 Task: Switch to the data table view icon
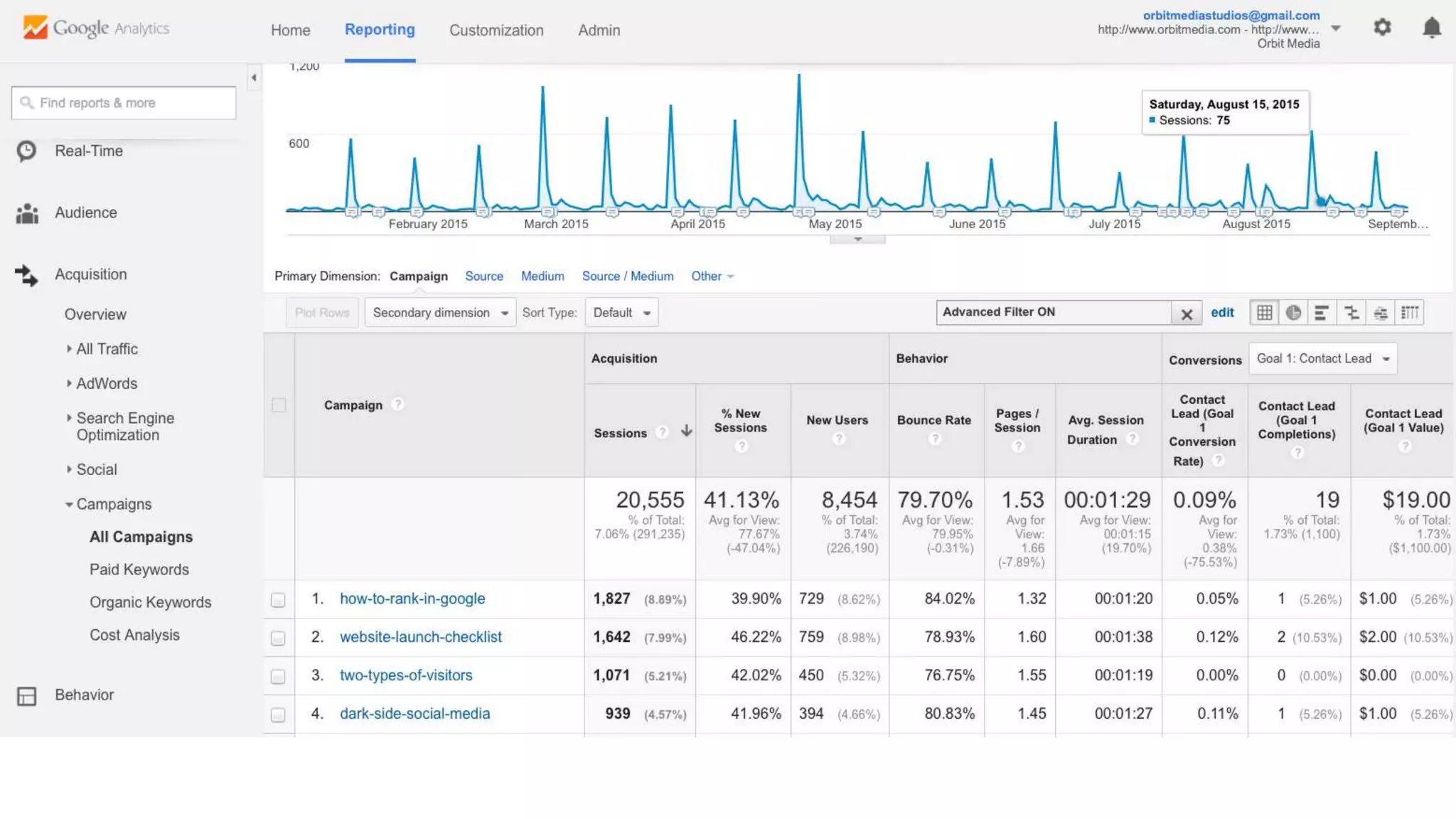(1264, 313)
